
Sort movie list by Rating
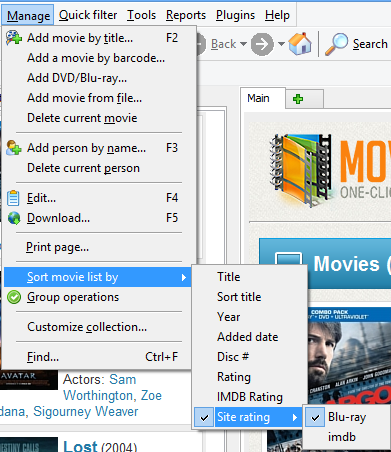[250, 377]
